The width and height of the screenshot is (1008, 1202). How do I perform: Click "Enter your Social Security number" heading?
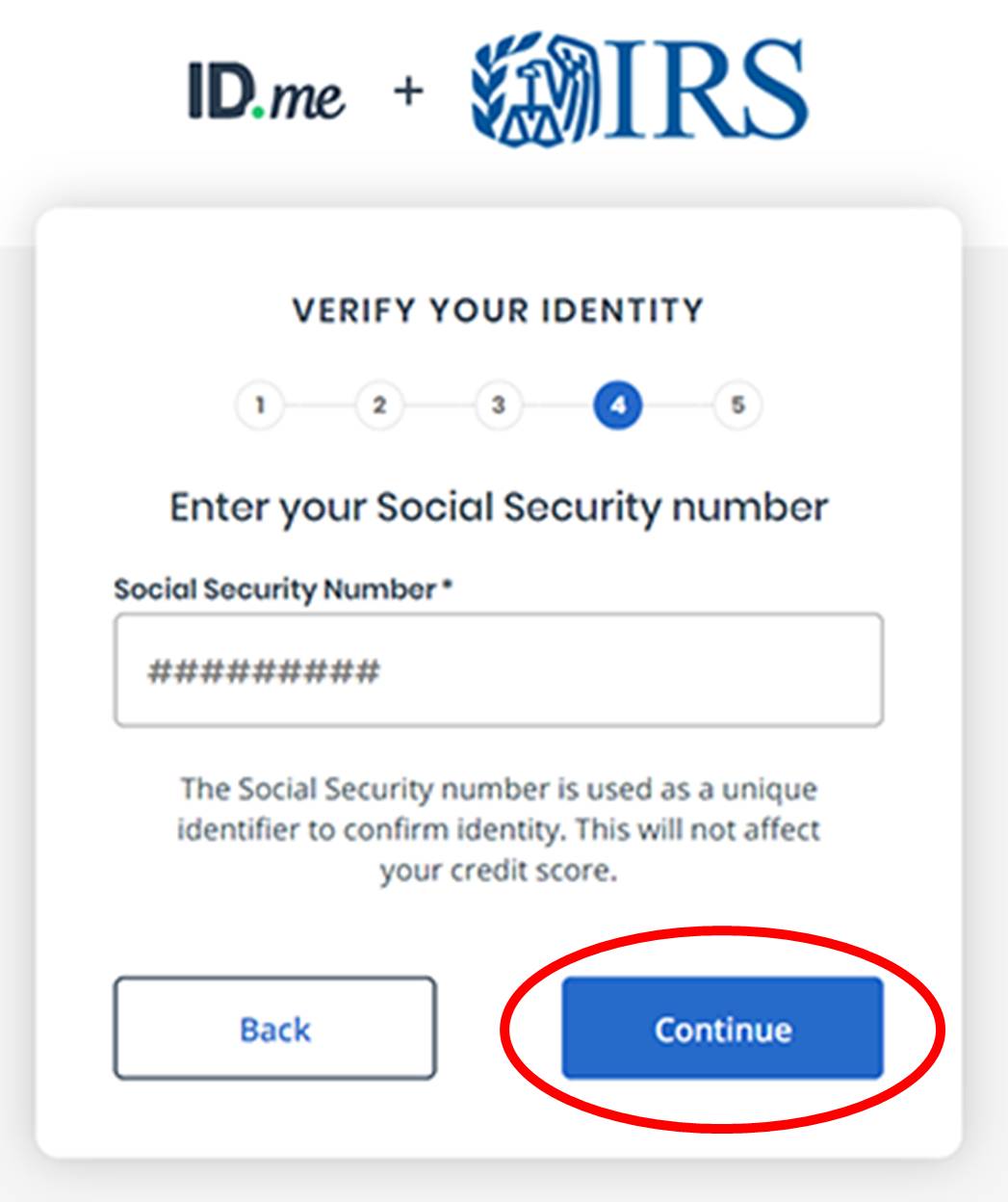pyautogui.click(x=498, y=508)
